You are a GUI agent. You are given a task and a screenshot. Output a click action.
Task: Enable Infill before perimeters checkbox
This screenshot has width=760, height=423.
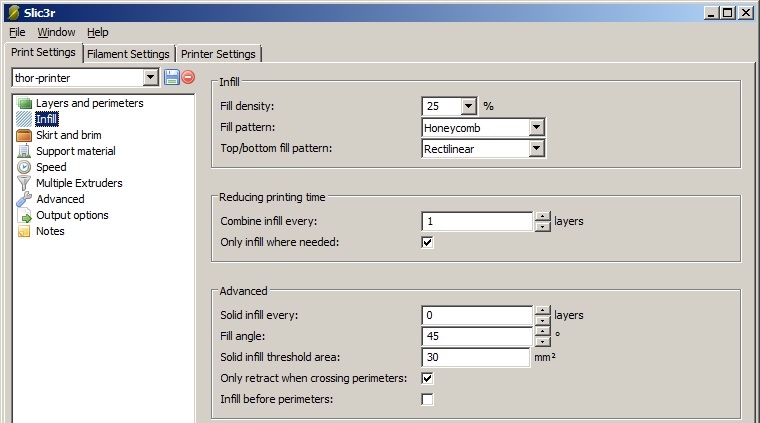[x=427, y=399]
